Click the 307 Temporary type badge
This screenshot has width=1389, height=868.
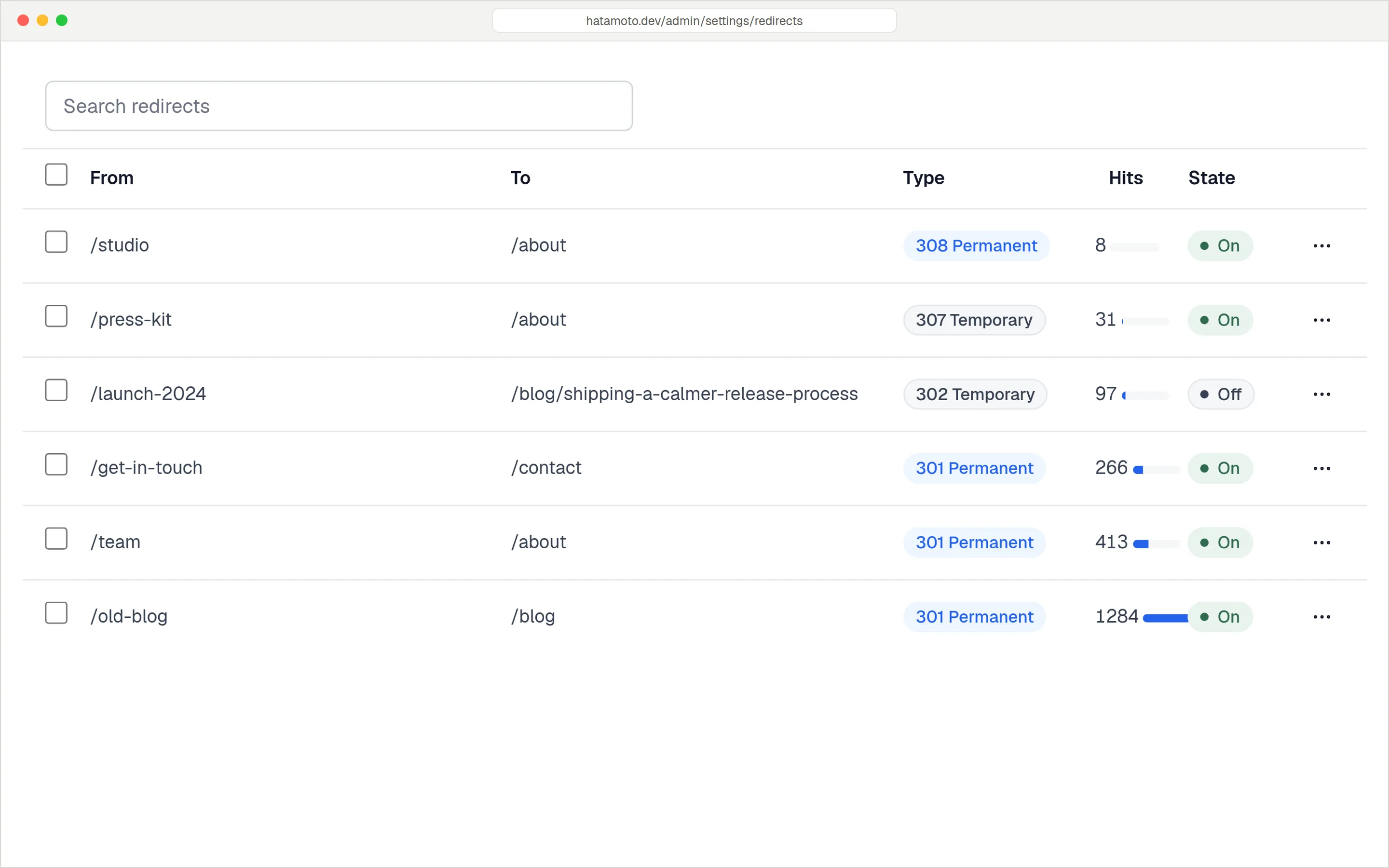(x=974, y=320)
